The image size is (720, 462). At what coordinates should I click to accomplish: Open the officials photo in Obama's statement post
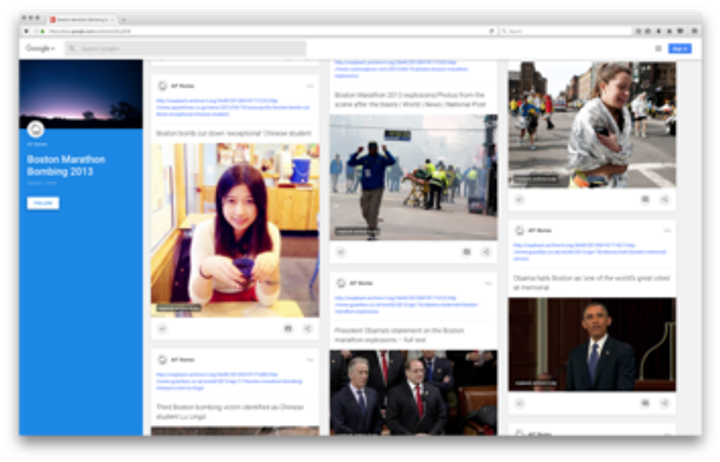click(x=413, y=393)
